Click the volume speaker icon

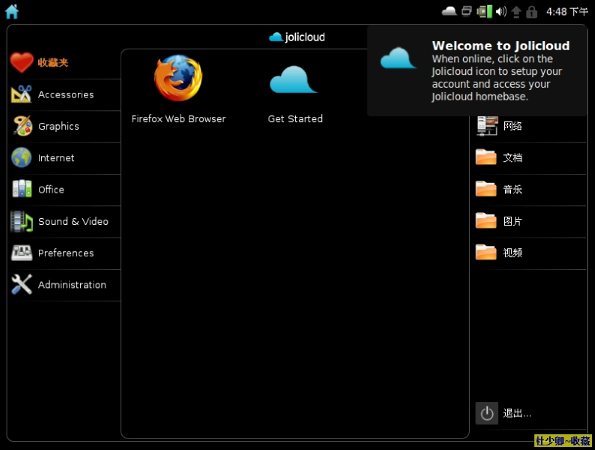click(501, 11)
